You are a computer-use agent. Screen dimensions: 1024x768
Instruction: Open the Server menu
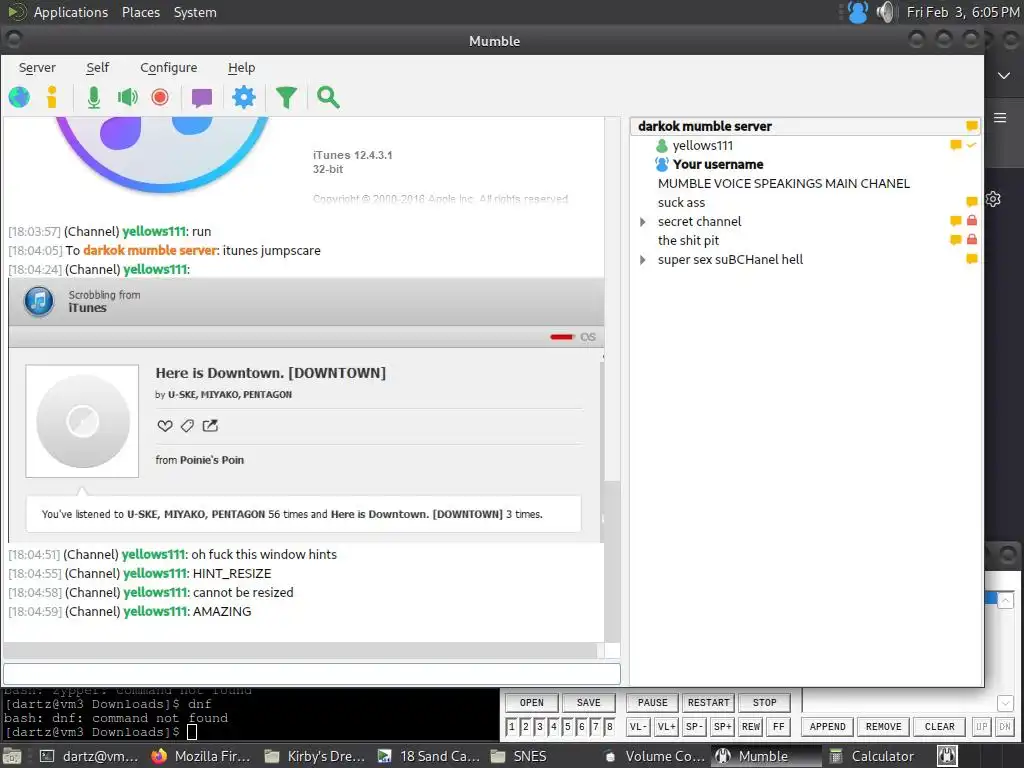coord(37,67)
